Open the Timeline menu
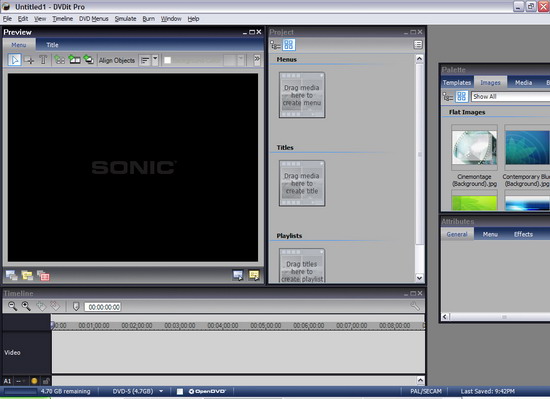Image resolution: width=550 pixels, height=399 pixels. pos(63,19)
